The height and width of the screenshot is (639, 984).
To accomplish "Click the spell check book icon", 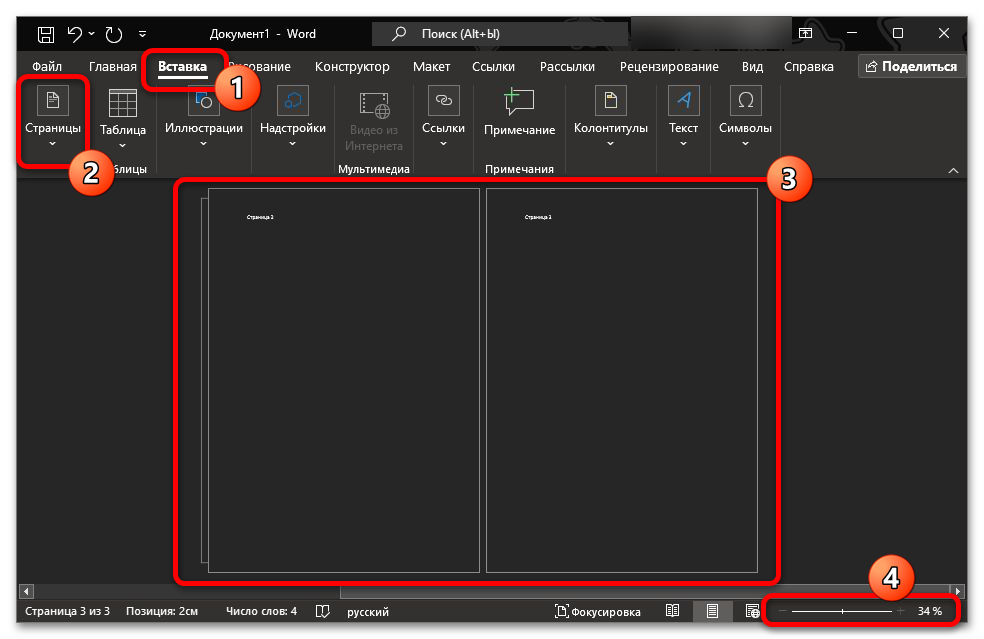I will (323, 611).
